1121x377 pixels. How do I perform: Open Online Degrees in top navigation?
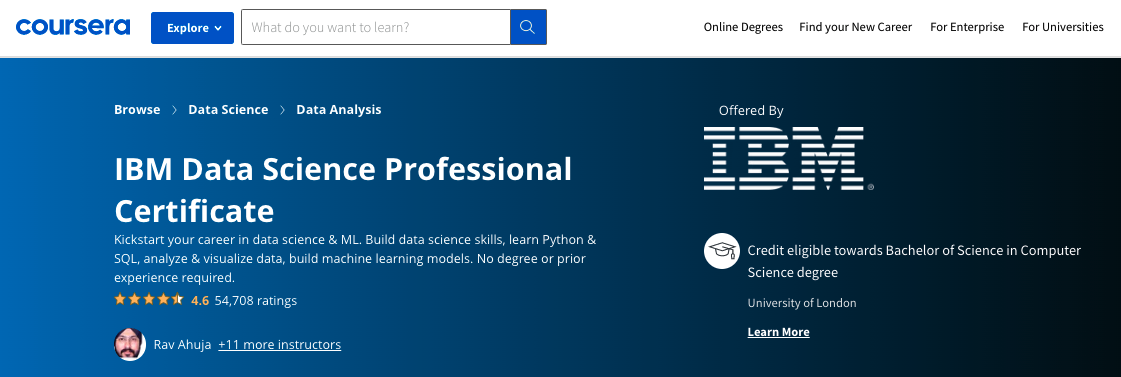pyautogui.click(x=743, y=27)
